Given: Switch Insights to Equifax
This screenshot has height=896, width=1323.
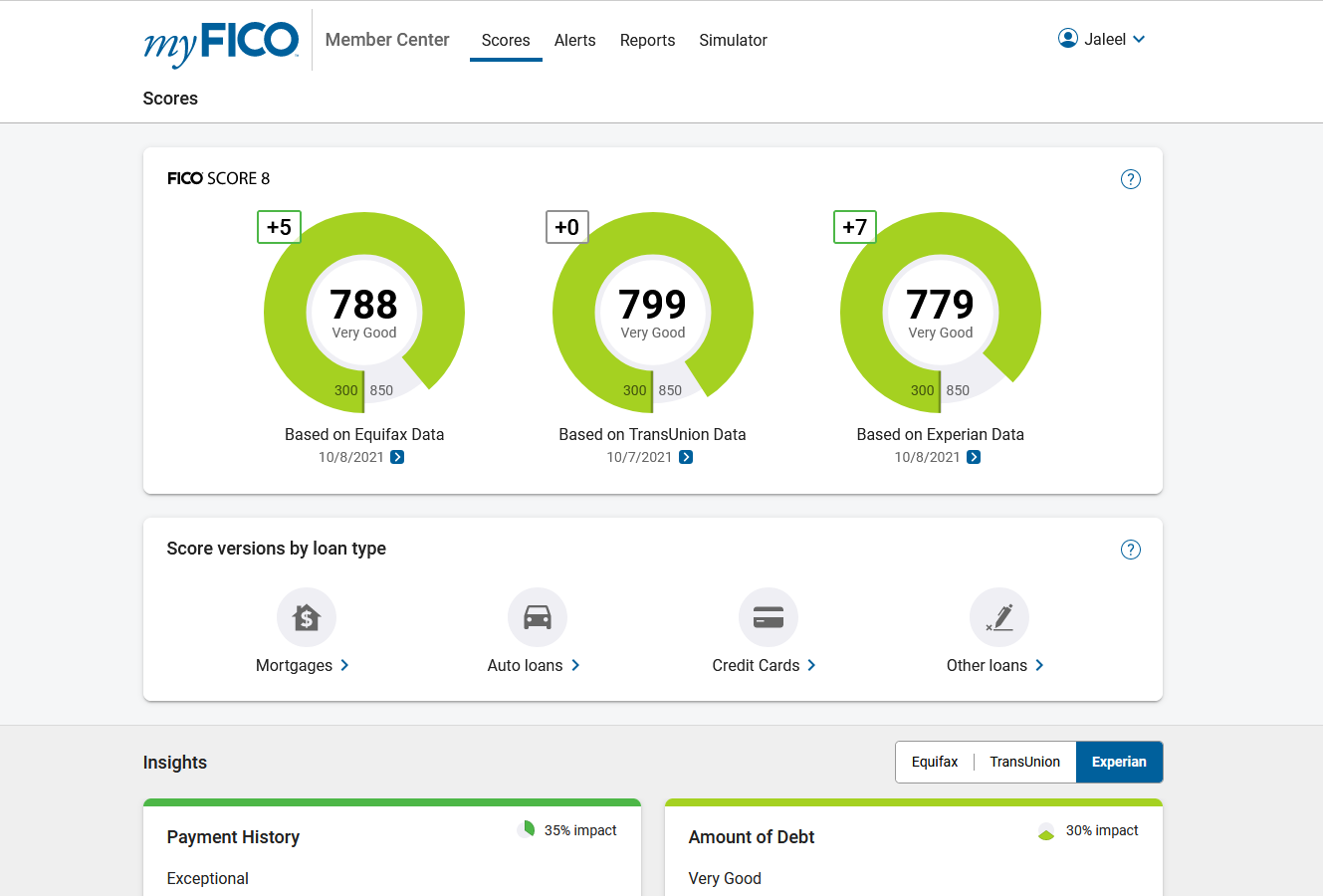Looking at the screenshot, I should coord(935,762).
